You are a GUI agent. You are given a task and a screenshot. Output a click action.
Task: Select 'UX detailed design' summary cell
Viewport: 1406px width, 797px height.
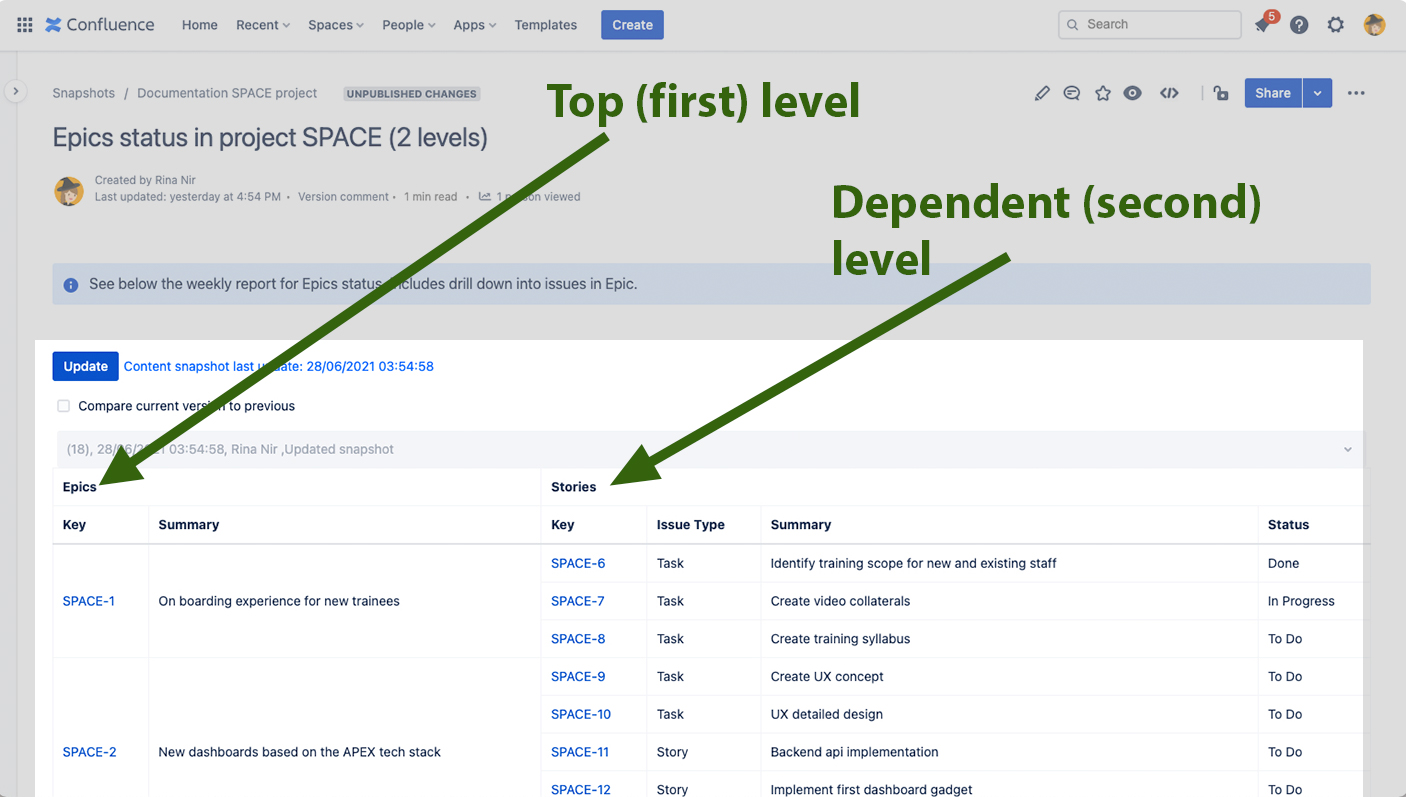(826, 714)
